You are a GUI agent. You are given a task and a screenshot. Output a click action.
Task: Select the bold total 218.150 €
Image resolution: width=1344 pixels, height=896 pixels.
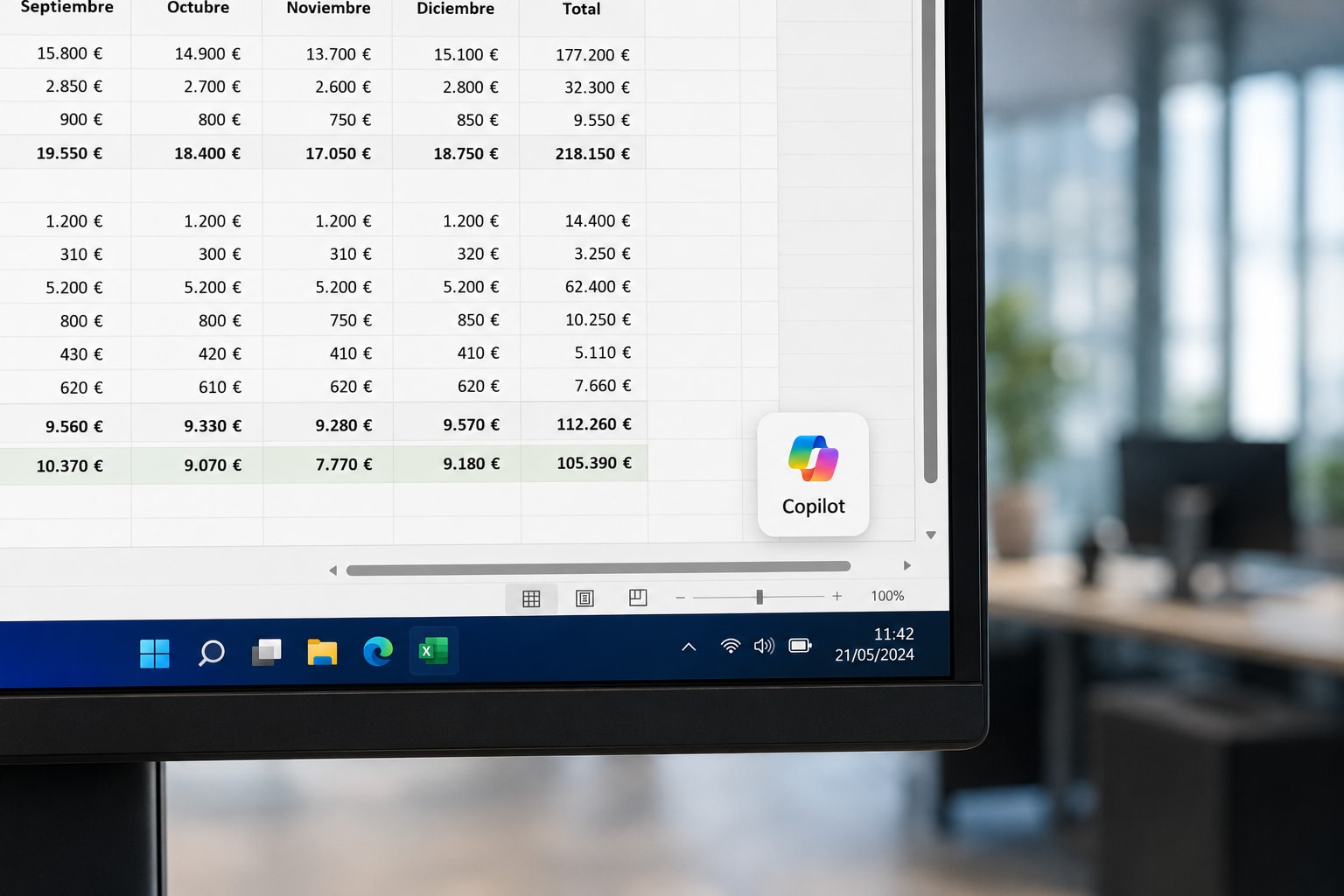(583, 153)
